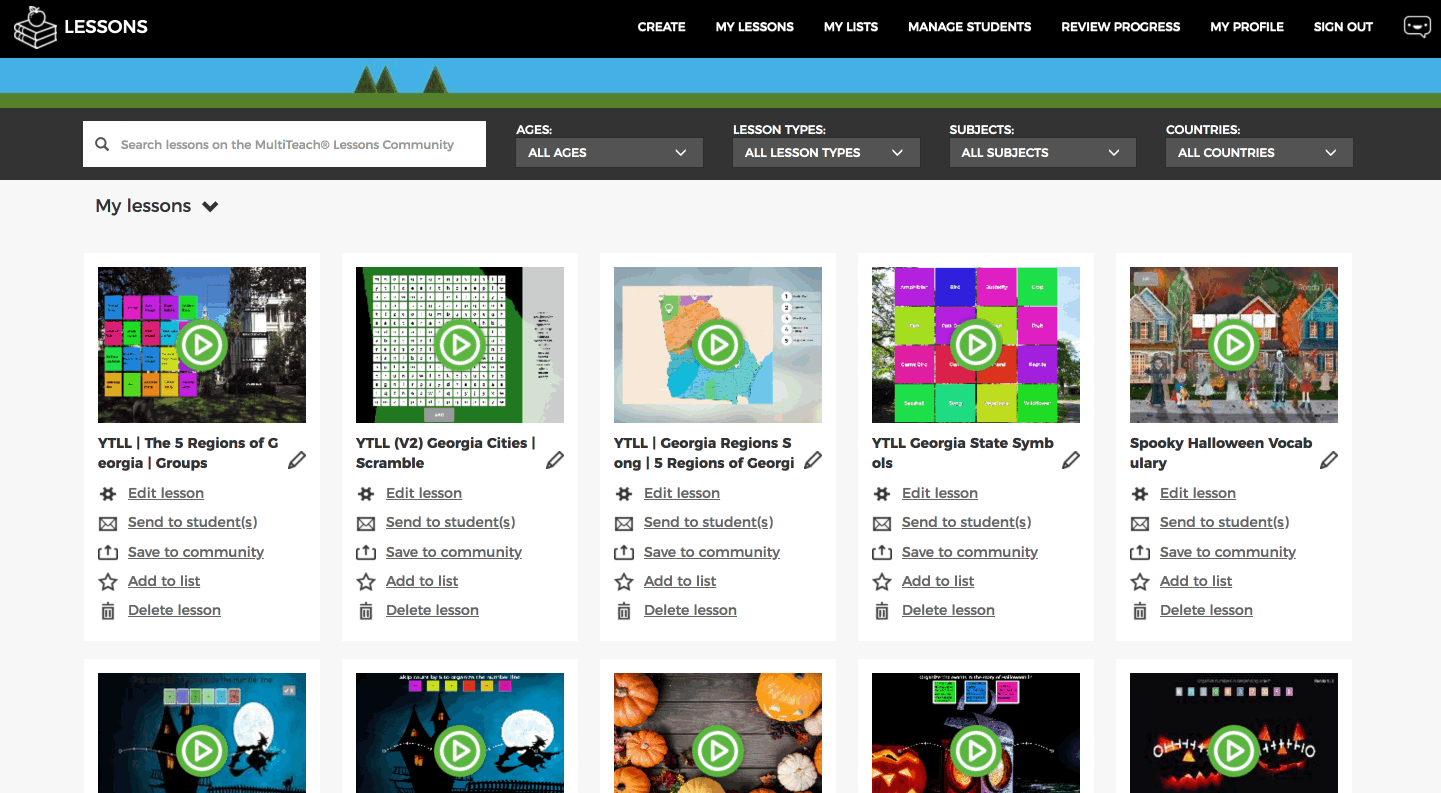This screenshot has height=793, width=1441.
Task: Play the Georgia Regions Song lesson
Action: (718, 345)
